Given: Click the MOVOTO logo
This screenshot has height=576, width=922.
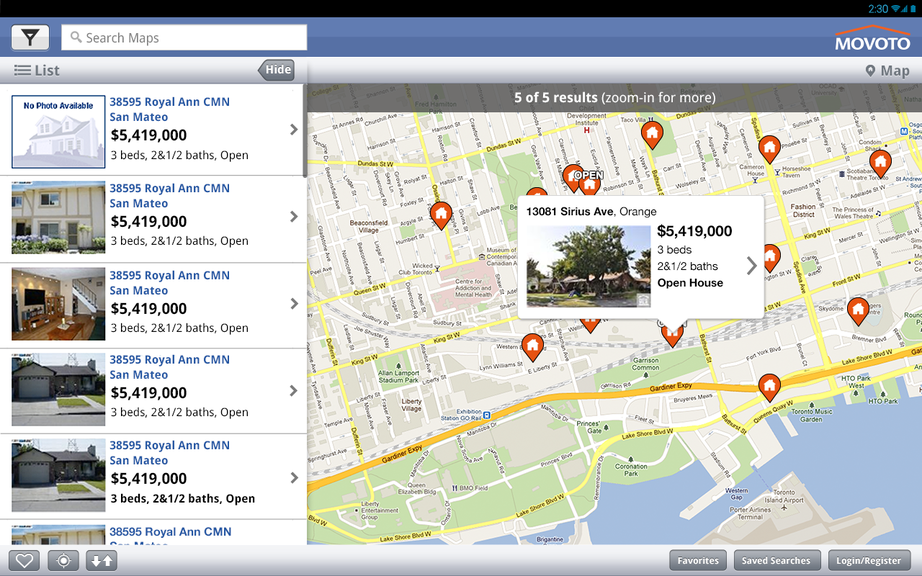Looking at the screenshot, I should click(x=871, y=37).
